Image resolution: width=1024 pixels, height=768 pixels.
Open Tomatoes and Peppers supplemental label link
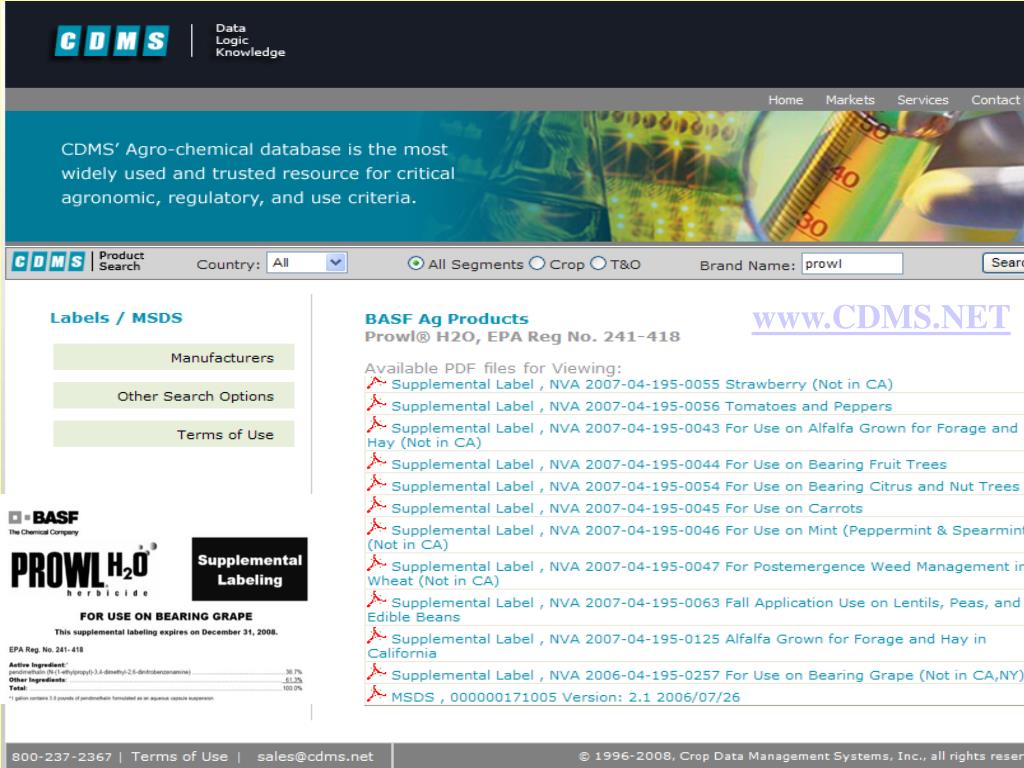(641, 406)
